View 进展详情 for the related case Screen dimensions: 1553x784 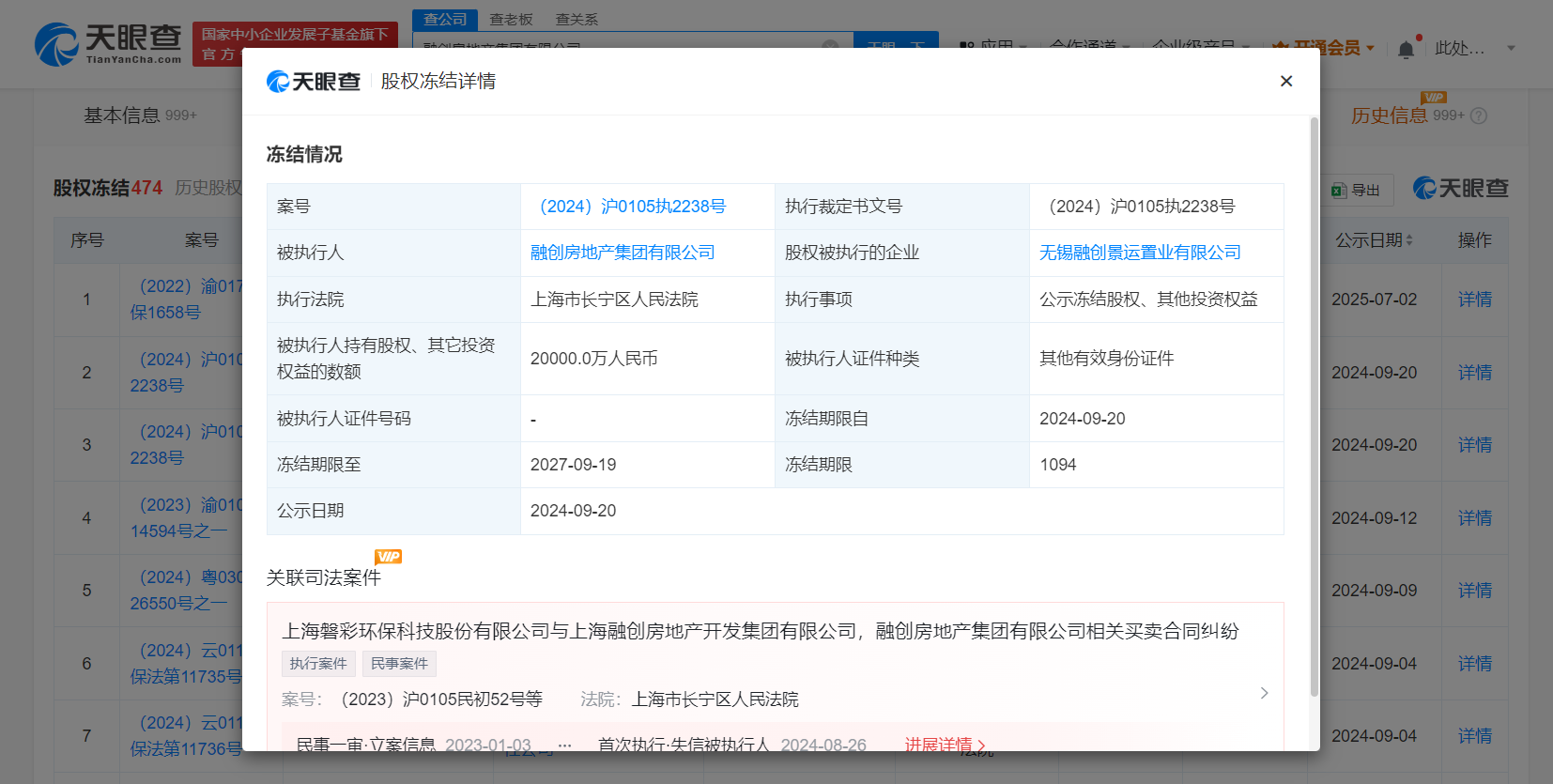click(946, 745)
